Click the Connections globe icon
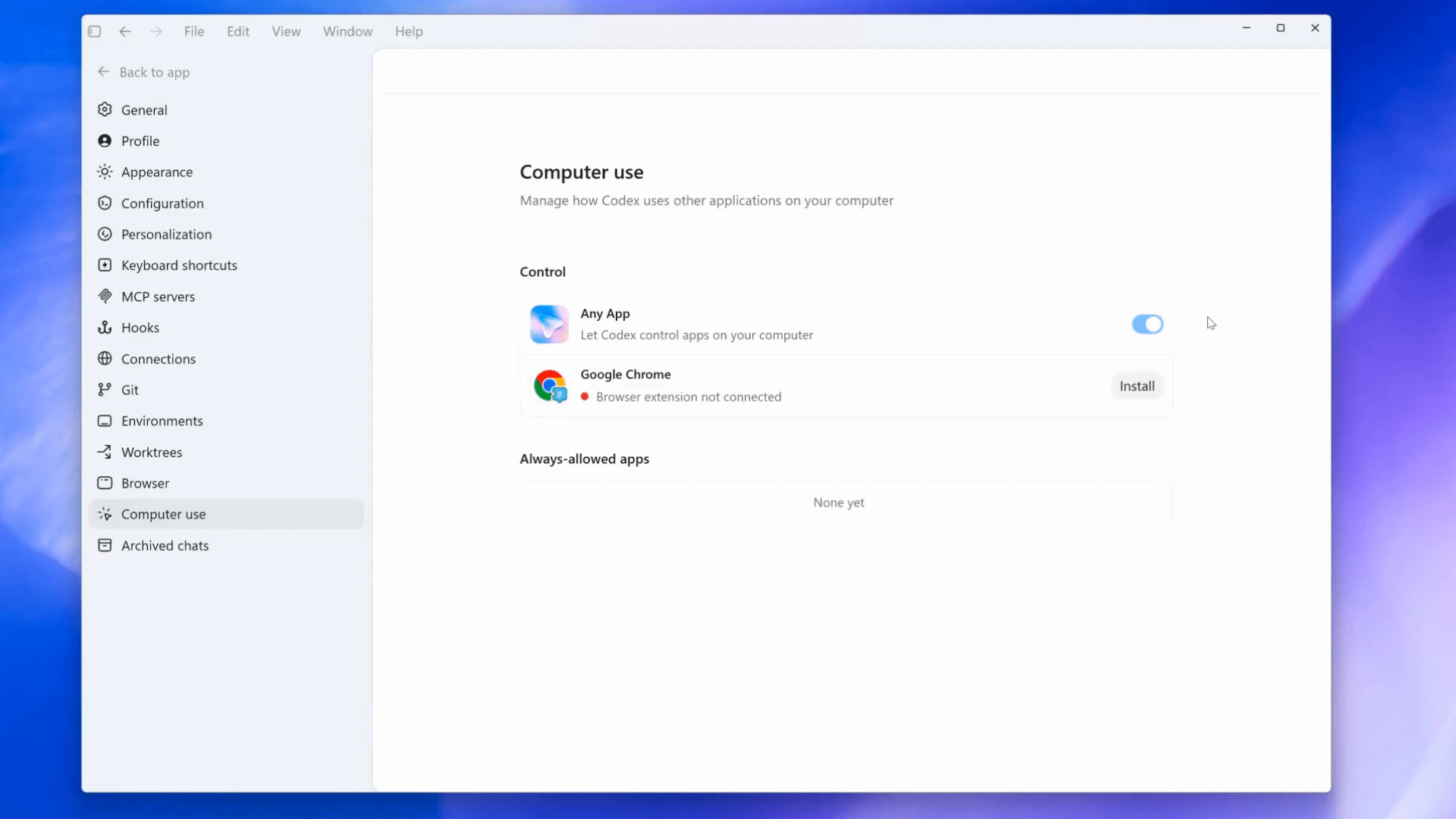Viewport: 1456px width, 819px height. pos(105,359)
